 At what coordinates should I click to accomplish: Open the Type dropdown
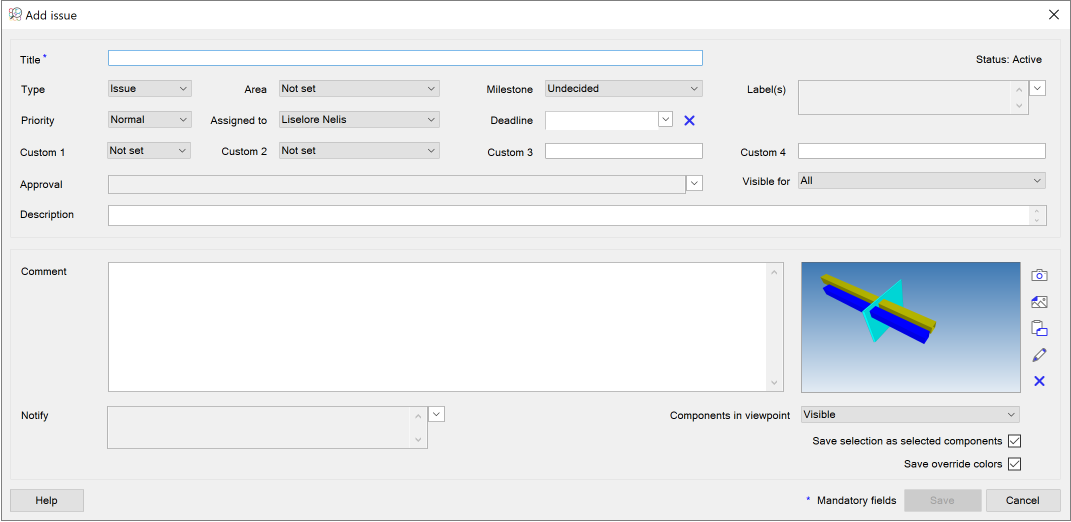click(x=149, y=89)
